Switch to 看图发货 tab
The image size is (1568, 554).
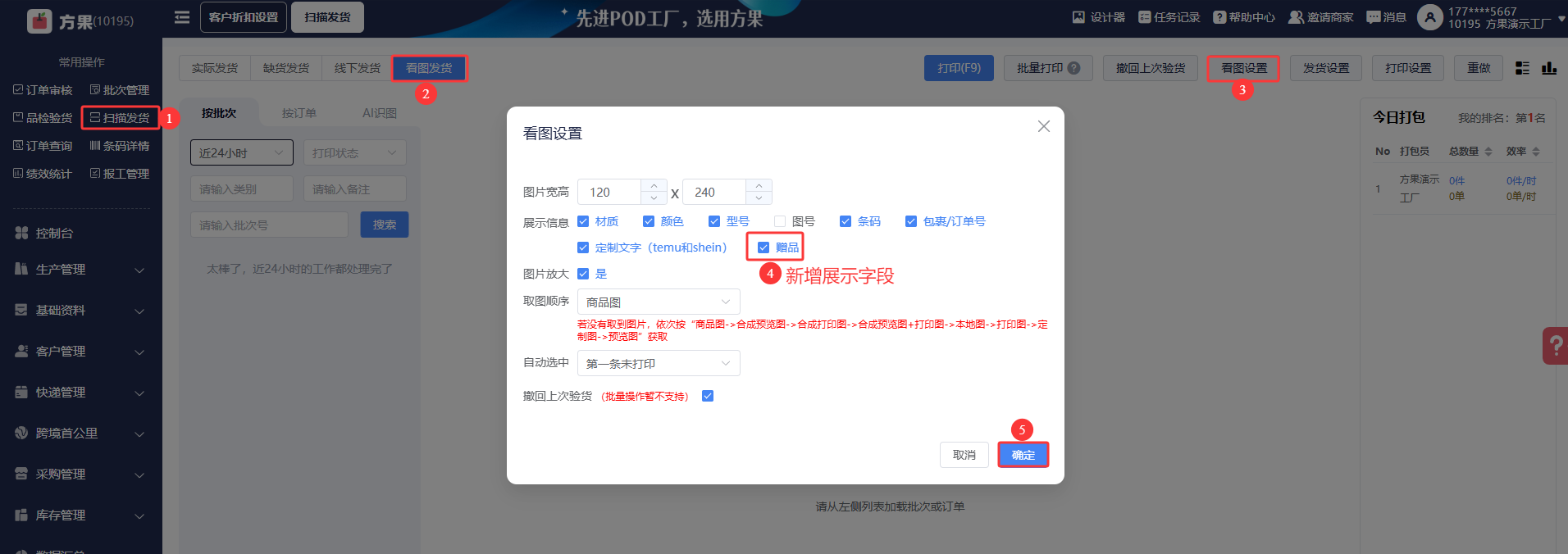[x=429, y=68]
